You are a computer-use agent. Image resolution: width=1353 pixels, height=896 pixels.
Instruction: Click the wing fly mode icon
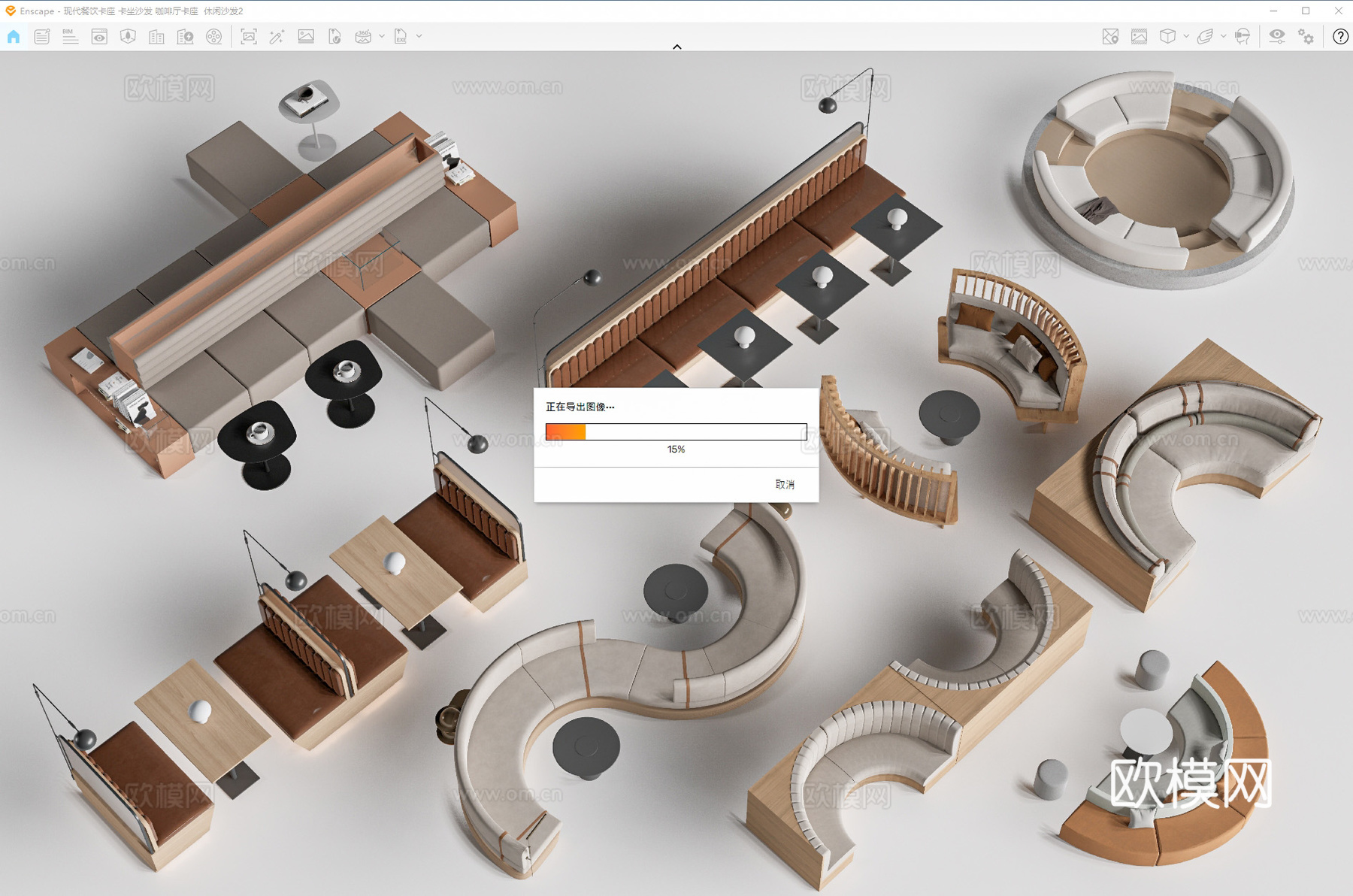[1205, 36]
